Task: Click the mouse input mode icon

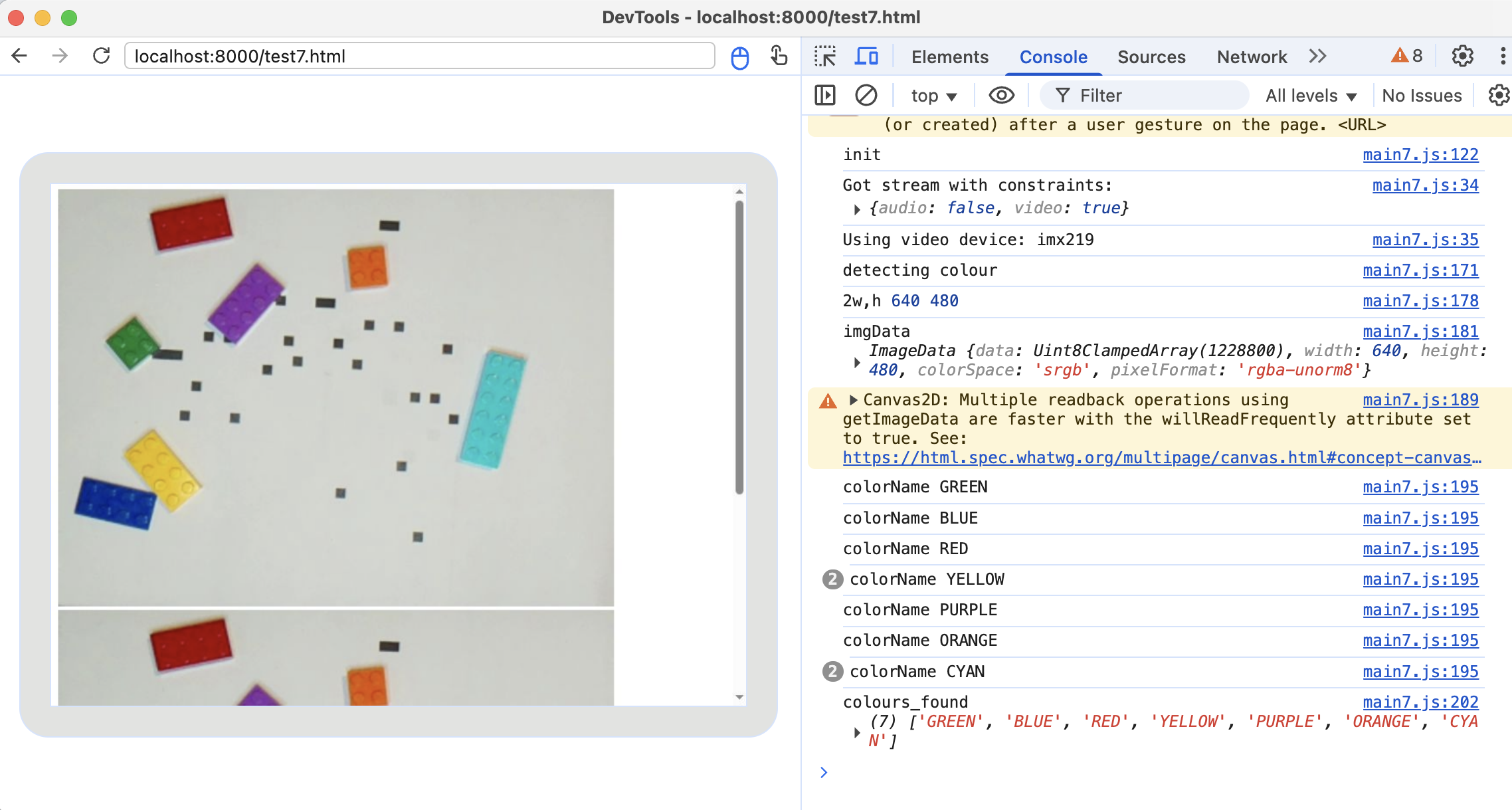Action: (x=739, y=57)
